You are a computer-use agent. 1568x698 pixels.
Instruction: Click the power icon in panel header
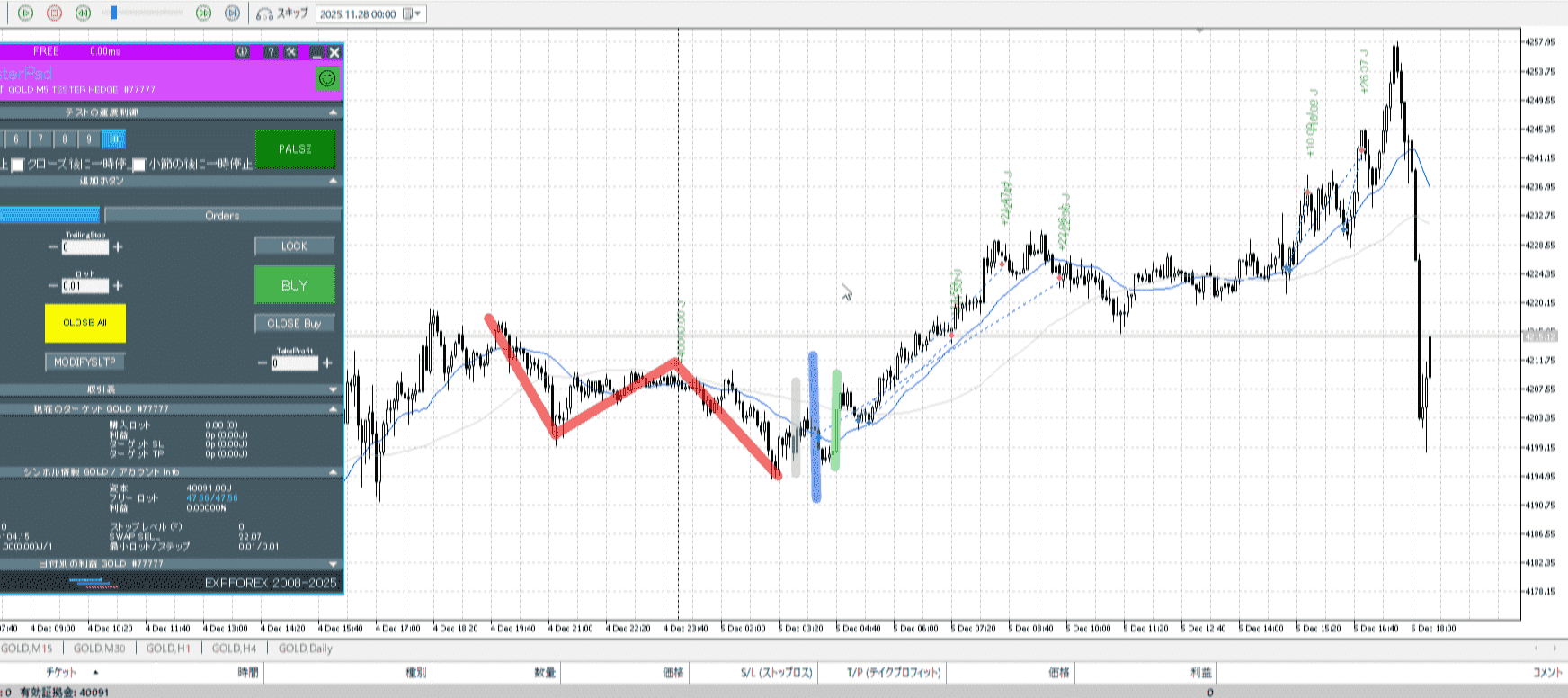coord(242,52)
